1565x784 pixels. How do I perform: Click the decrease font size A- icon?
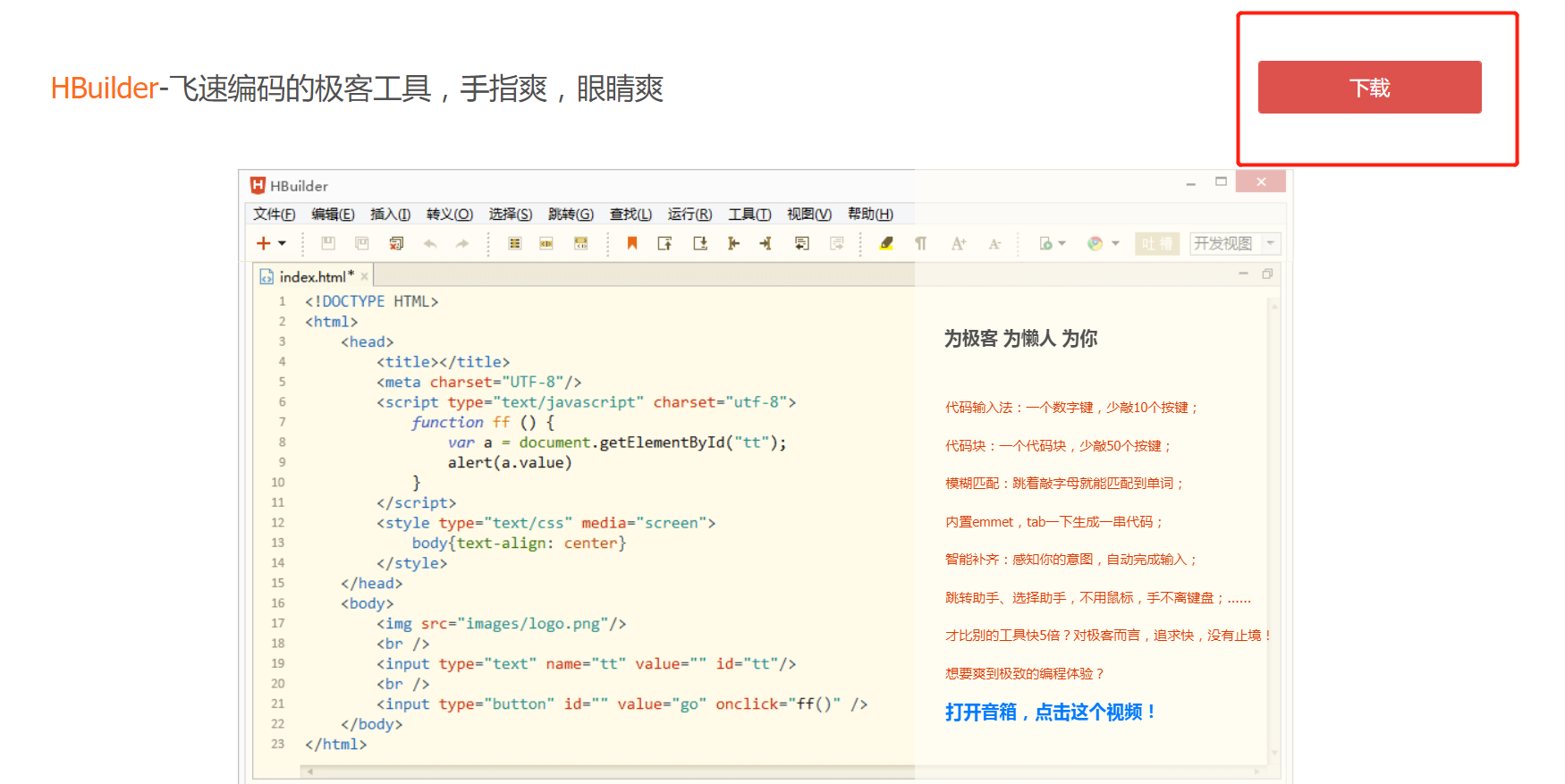click(x=994, y=243)
